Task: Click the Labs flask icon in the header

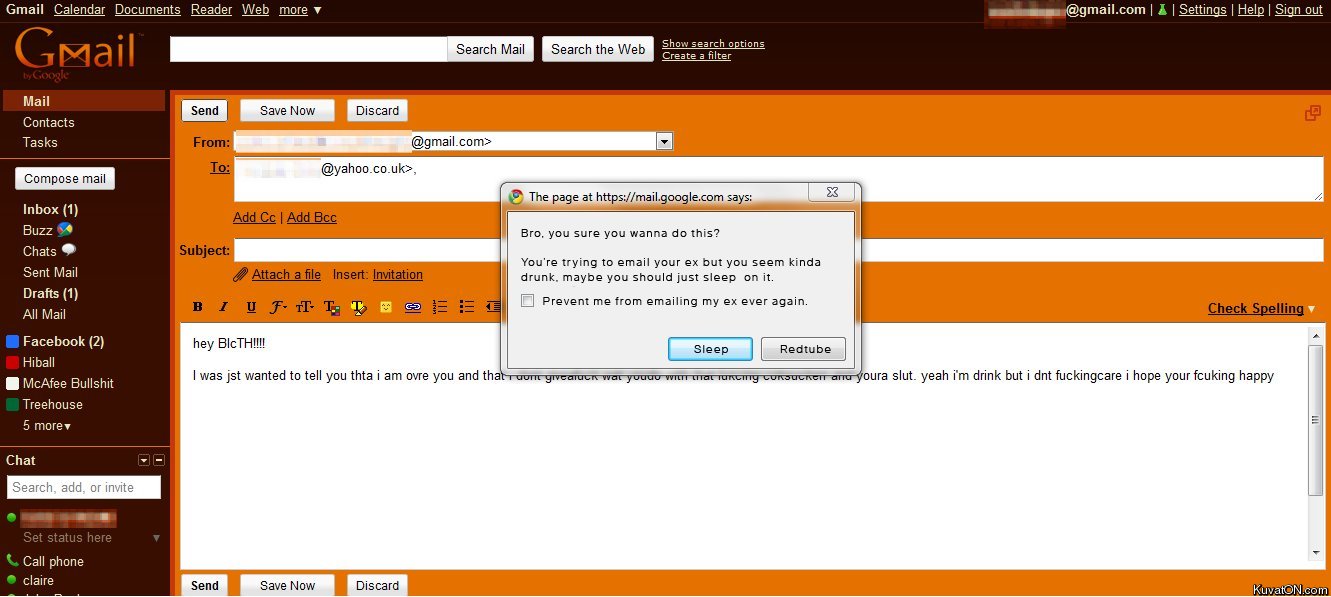Action: pos(1162,9)
